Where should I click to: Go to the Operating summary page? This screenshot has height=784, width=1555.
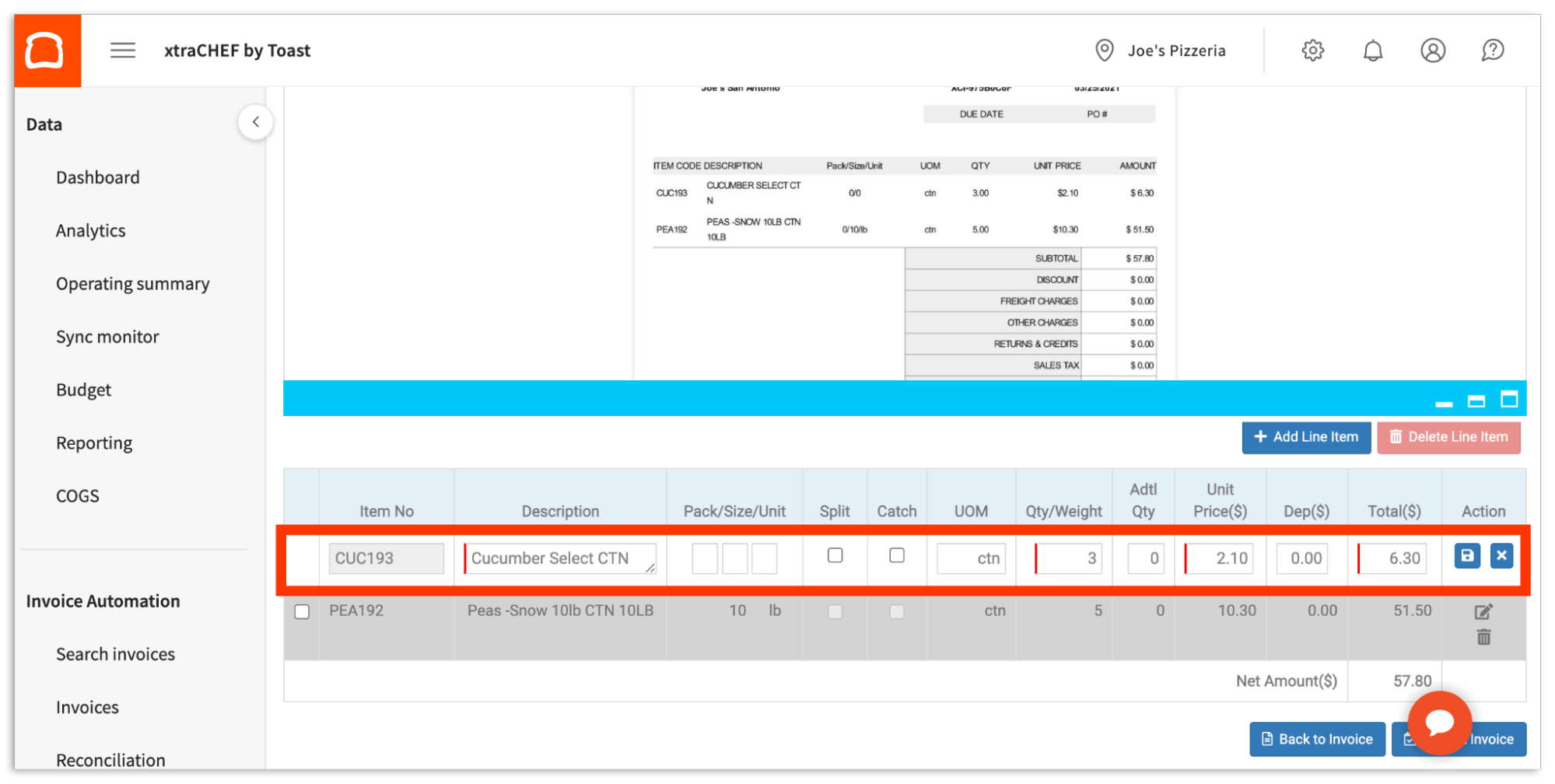[x=132, y=283]
